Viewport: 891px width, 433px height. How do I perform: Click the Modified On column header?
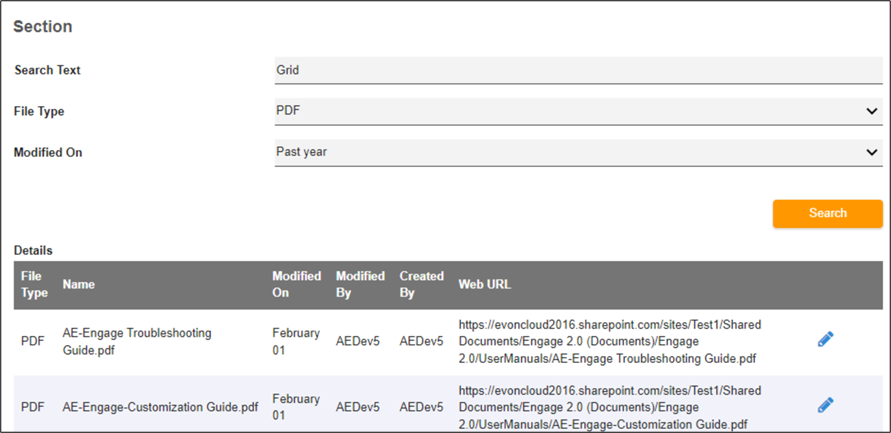click(x=296, y=284)
